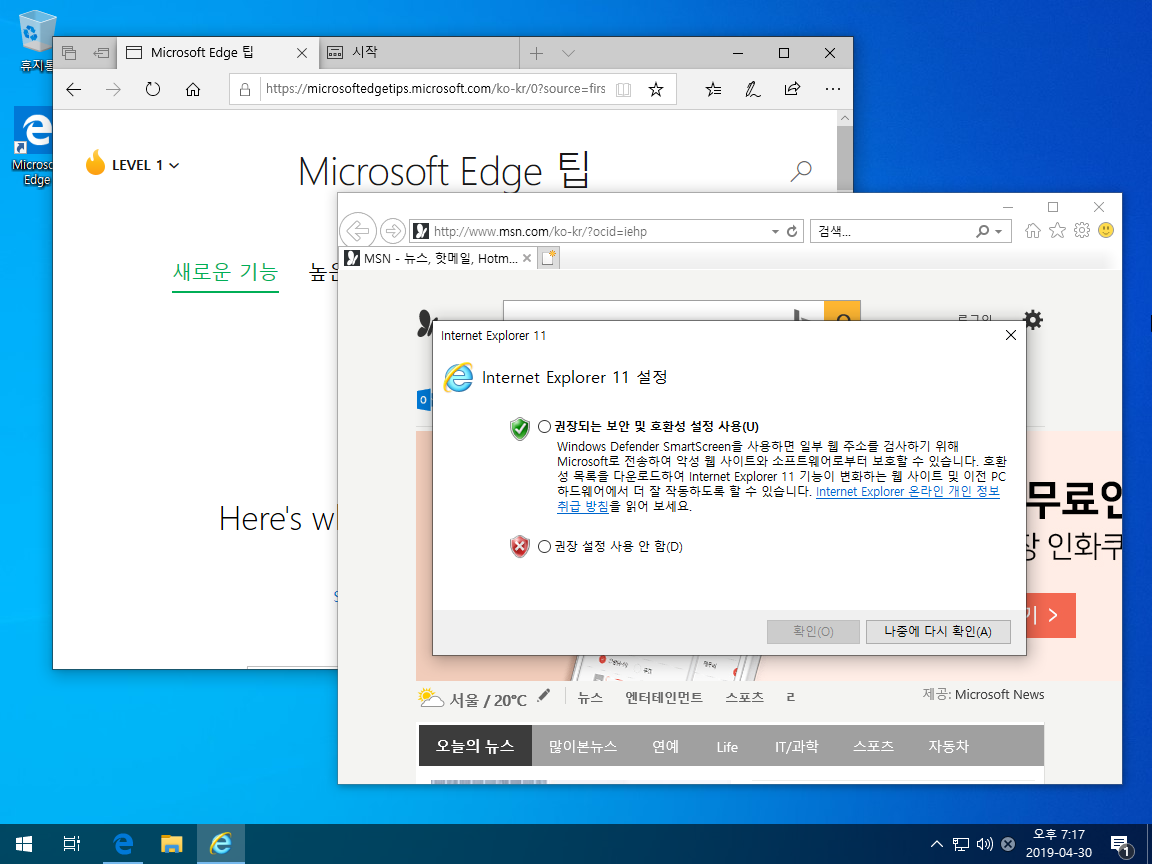Show tabs you've set aside in Edge

pos(69,53)
